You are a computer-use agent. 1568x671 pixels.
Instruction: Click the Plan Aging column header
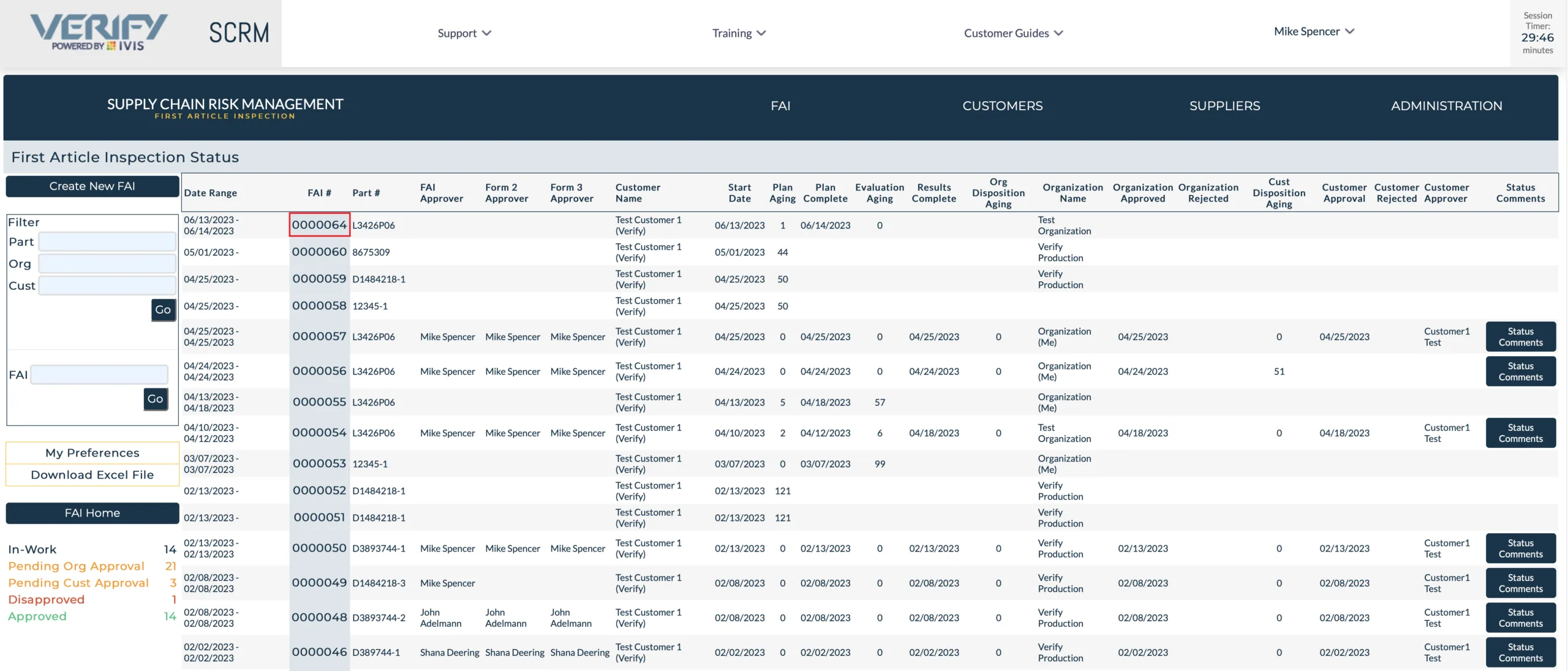(782, 193)
